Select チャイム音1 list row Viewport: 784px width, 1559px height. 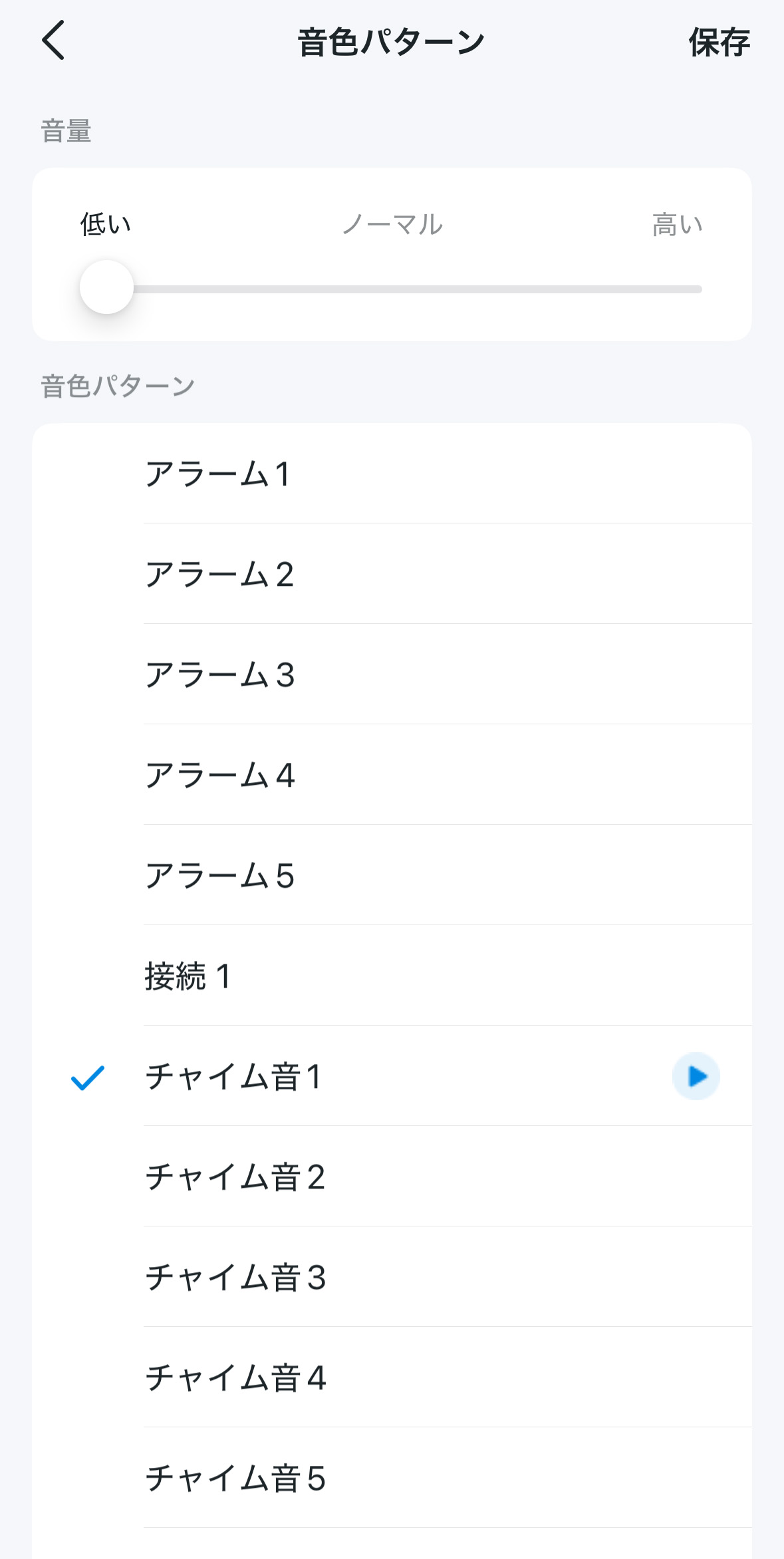392,1076
